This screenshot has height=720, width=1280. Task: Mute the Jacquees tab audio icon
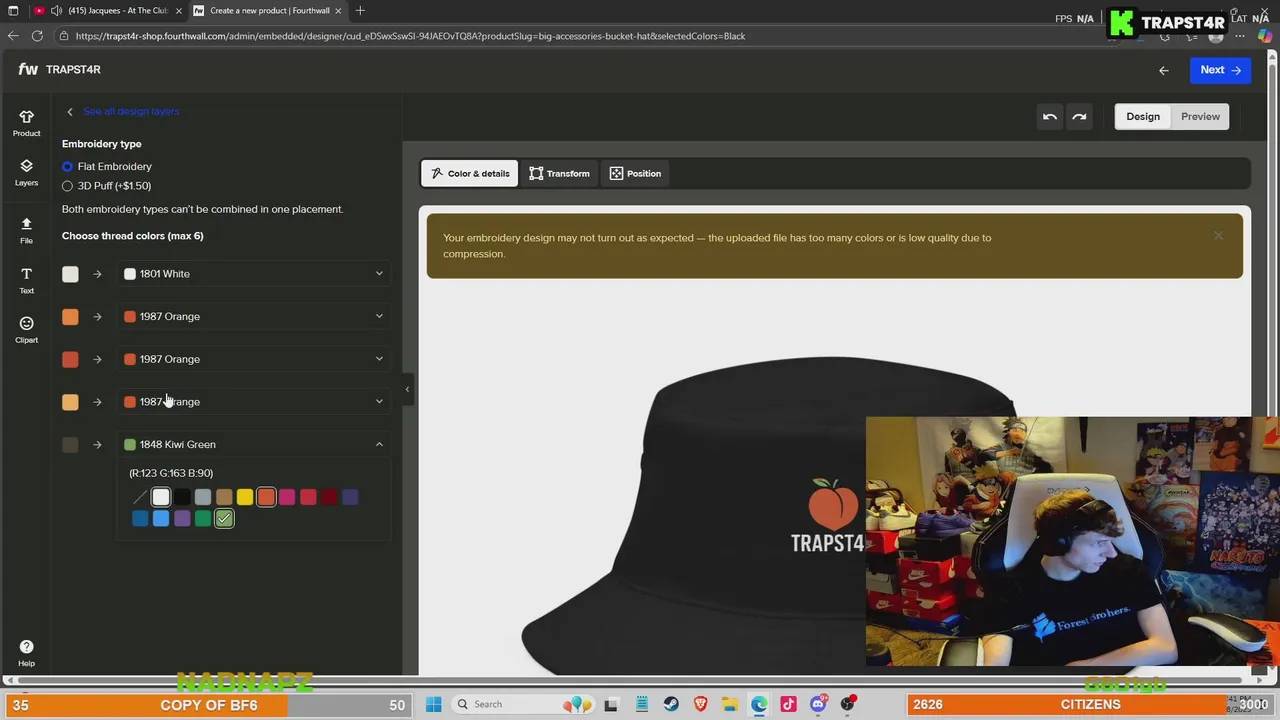(x=56, y=11)
